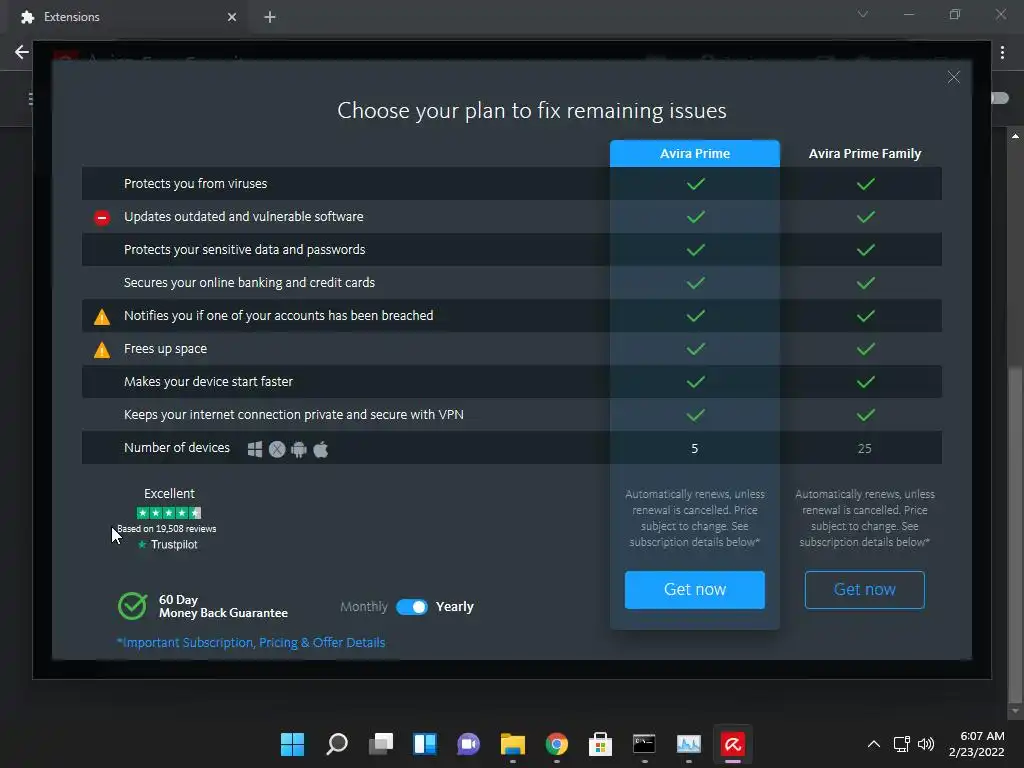The image size is (1024, 768).
Task: Click Prime Family checkmark for Makes device start faster
Action: 865,382
